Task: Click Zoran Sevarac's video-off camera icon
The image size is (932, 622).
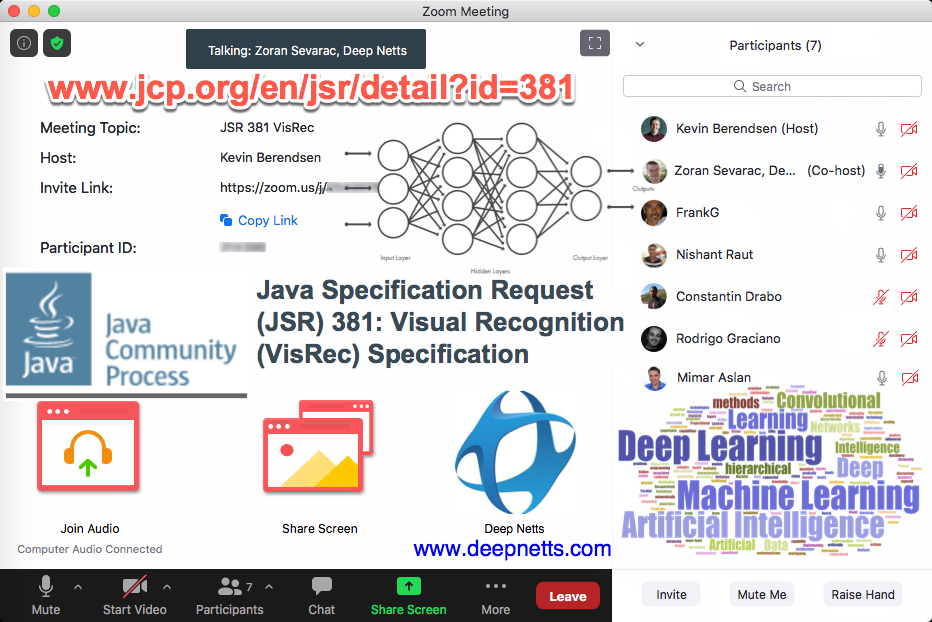Action: click(909, 171)
